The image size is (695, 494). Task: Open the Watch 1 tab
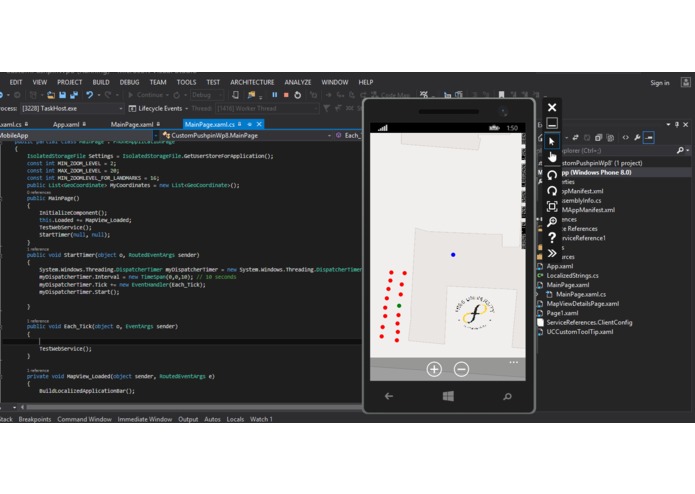coord(261,419)
